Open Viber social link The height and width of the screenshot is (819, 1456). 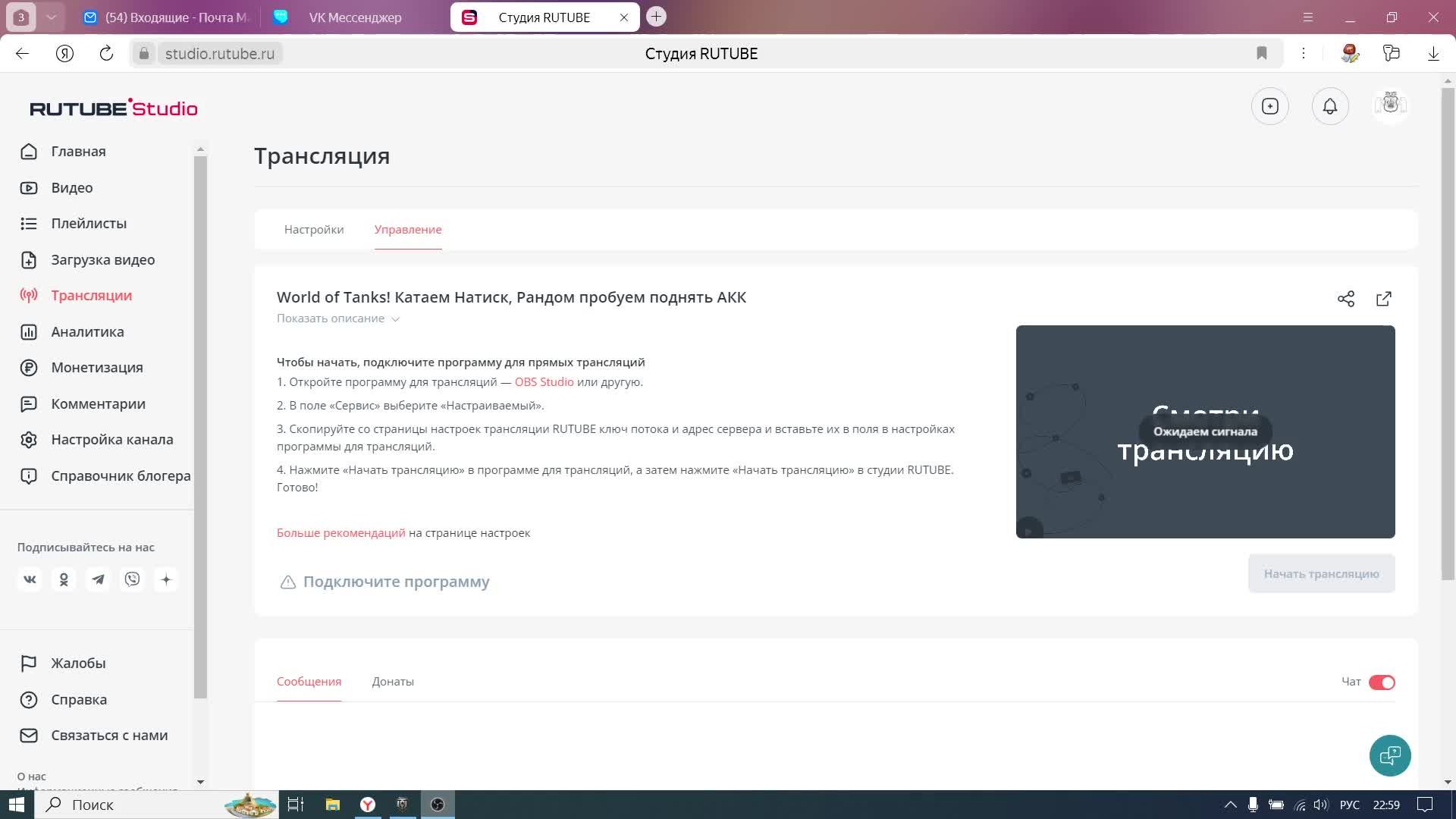click(132, 579)
